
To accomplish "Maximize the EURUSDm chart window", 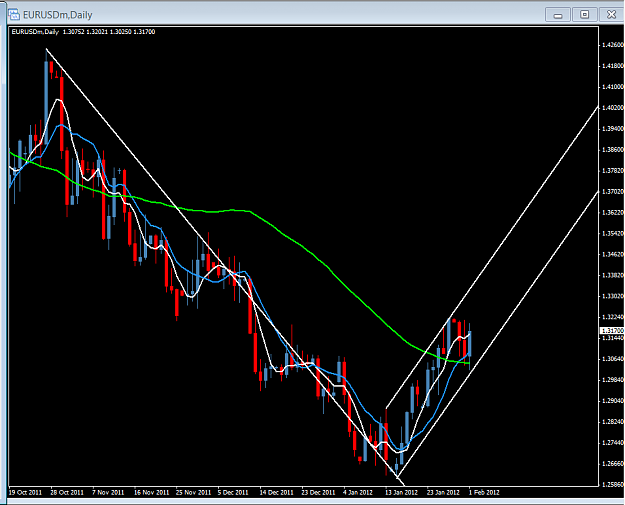I will pos(584,15).
